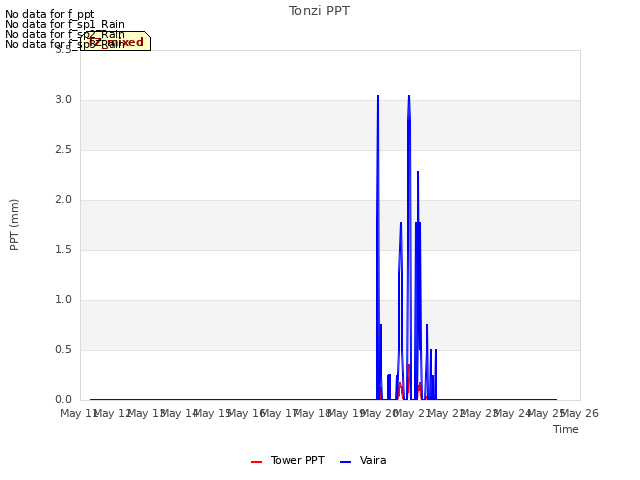640x480 pixels.
Task: Click the red Tower PPT legend swatch
Action: click(x=256, y=462)
